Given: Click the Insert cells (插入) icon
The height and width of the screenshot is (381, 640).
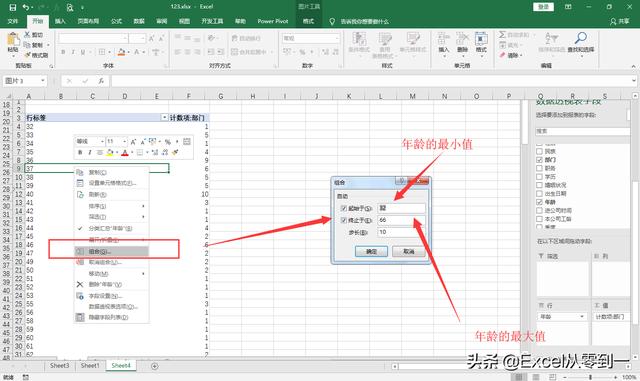Looking at the screenshot, I should tap(443, 39).
